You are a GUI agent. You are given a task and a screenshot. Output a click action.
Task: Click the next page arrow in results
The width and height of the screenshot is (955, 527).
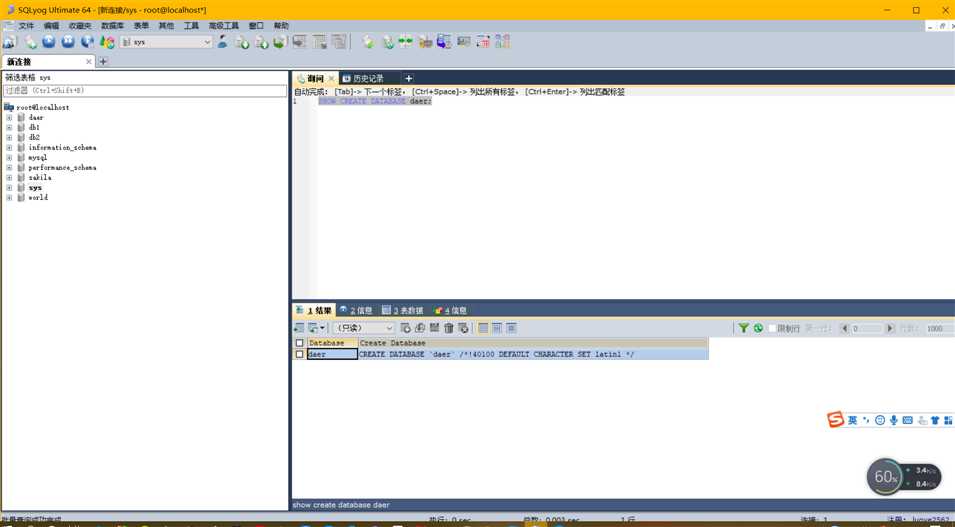tap(889, 328)
